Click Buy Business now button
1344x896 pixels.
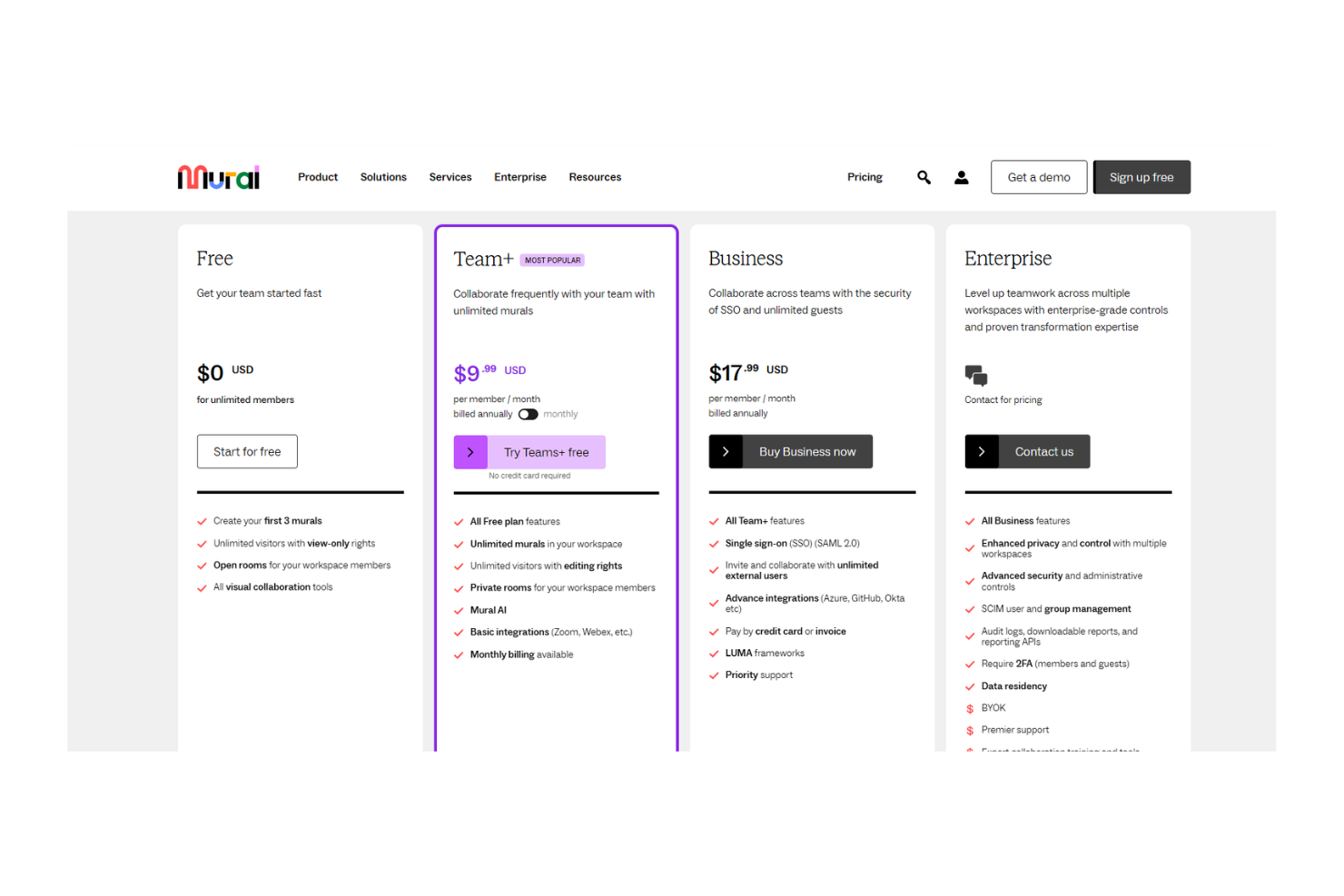[791, 451]
